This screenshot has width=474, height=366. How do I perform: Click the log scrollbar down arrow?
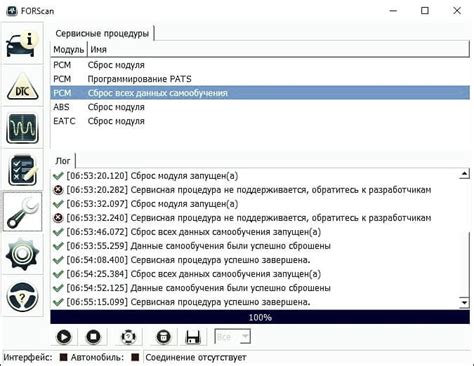pos(464,302)
